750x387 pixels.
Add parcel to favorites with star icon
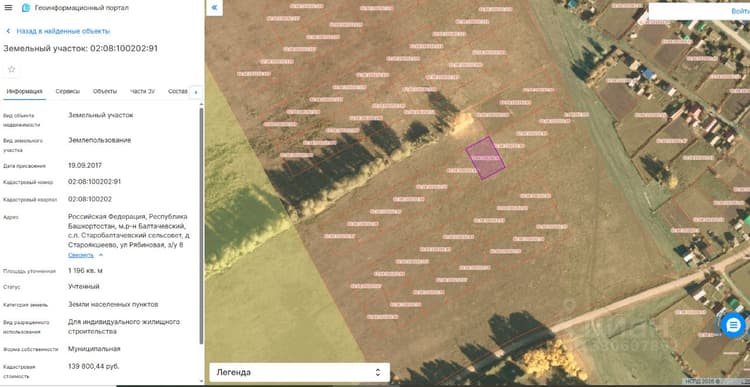[x=11, y=69]
